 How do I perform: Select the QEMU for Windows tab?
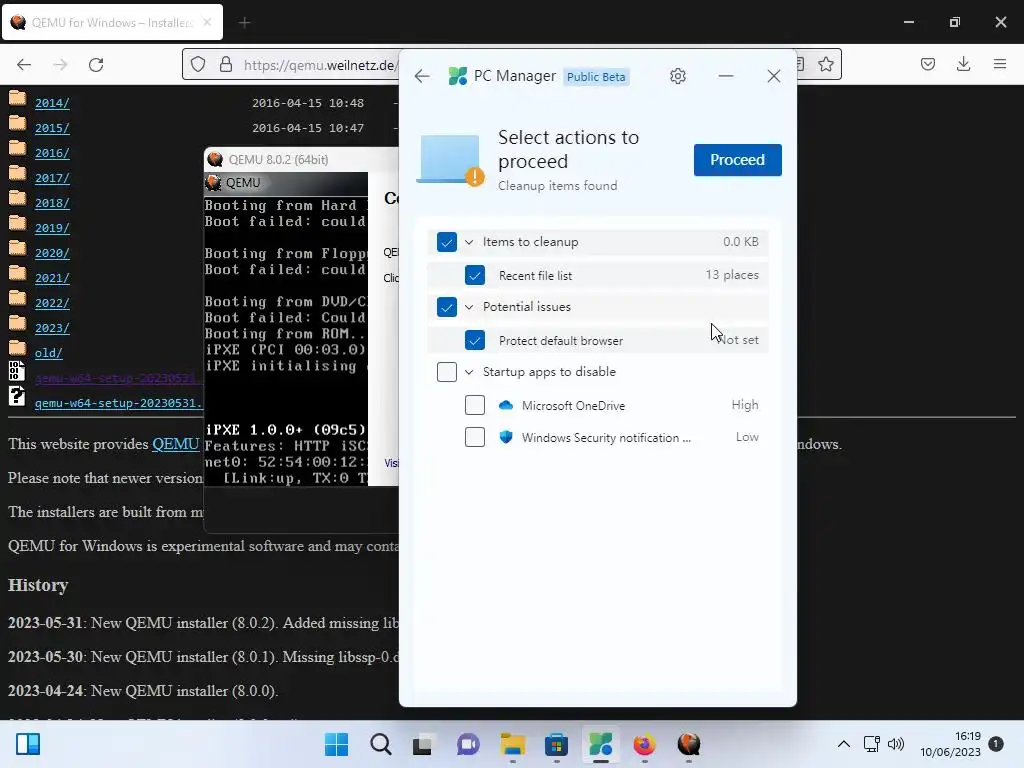(x=112, y=22)
